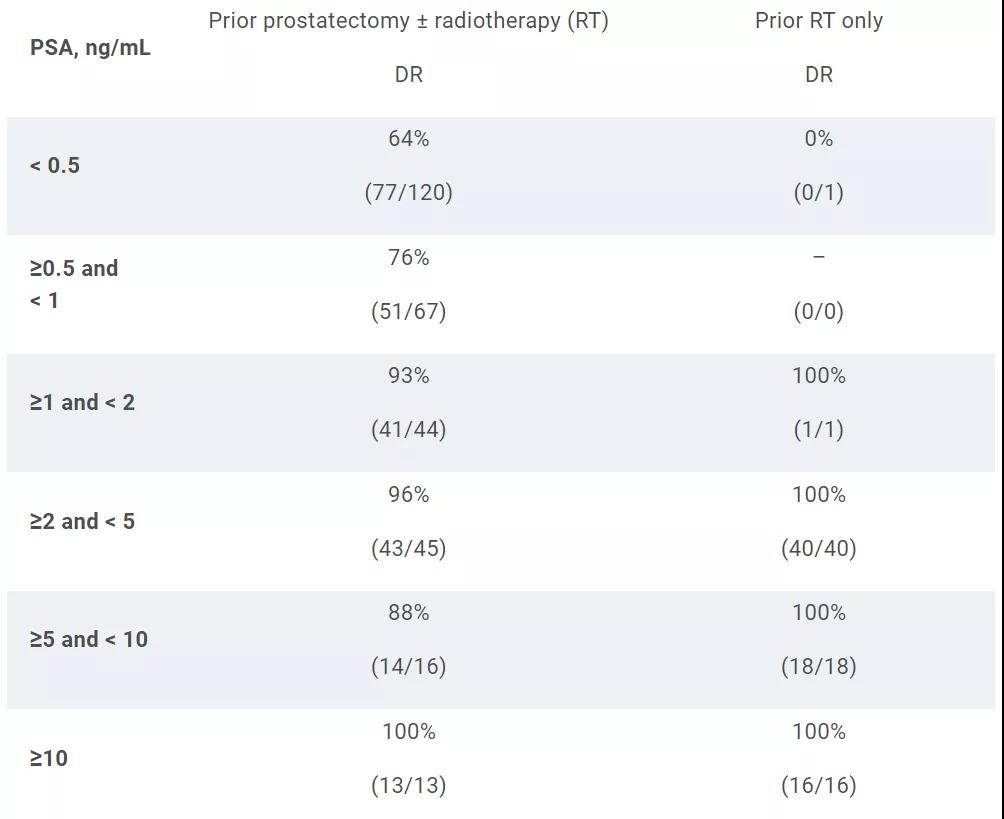Click the (40/40) fraction cell
This screenshot has width=1004, height=819.
818,548
